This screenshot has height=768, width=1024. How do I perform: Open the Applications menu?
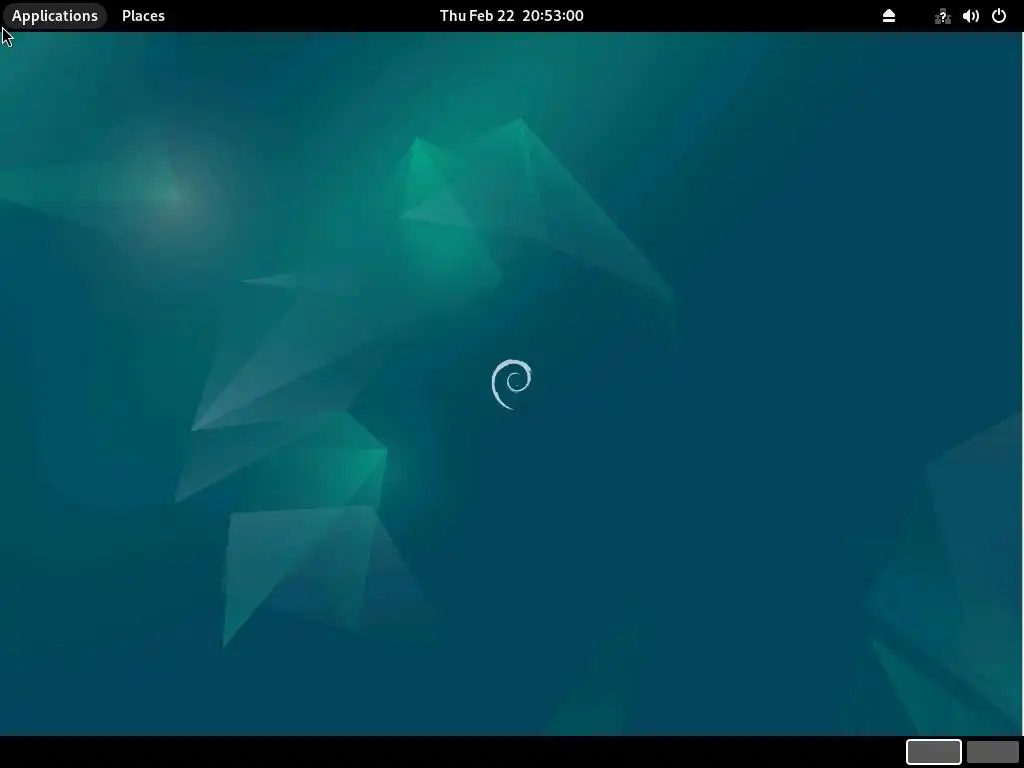pos(55,16)
